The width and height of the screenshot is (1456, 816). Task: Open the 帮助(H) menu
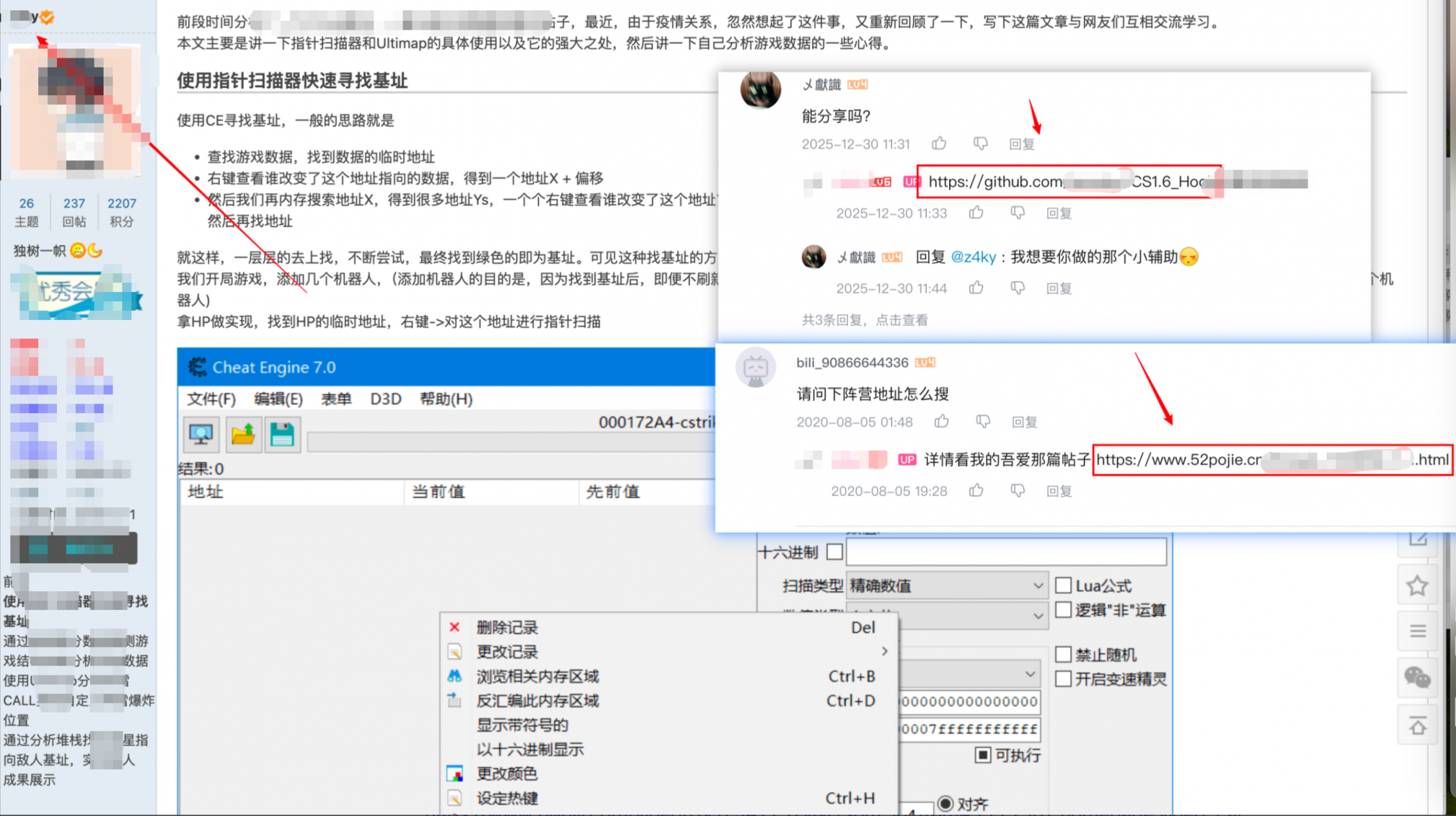[x=446, y=399]
